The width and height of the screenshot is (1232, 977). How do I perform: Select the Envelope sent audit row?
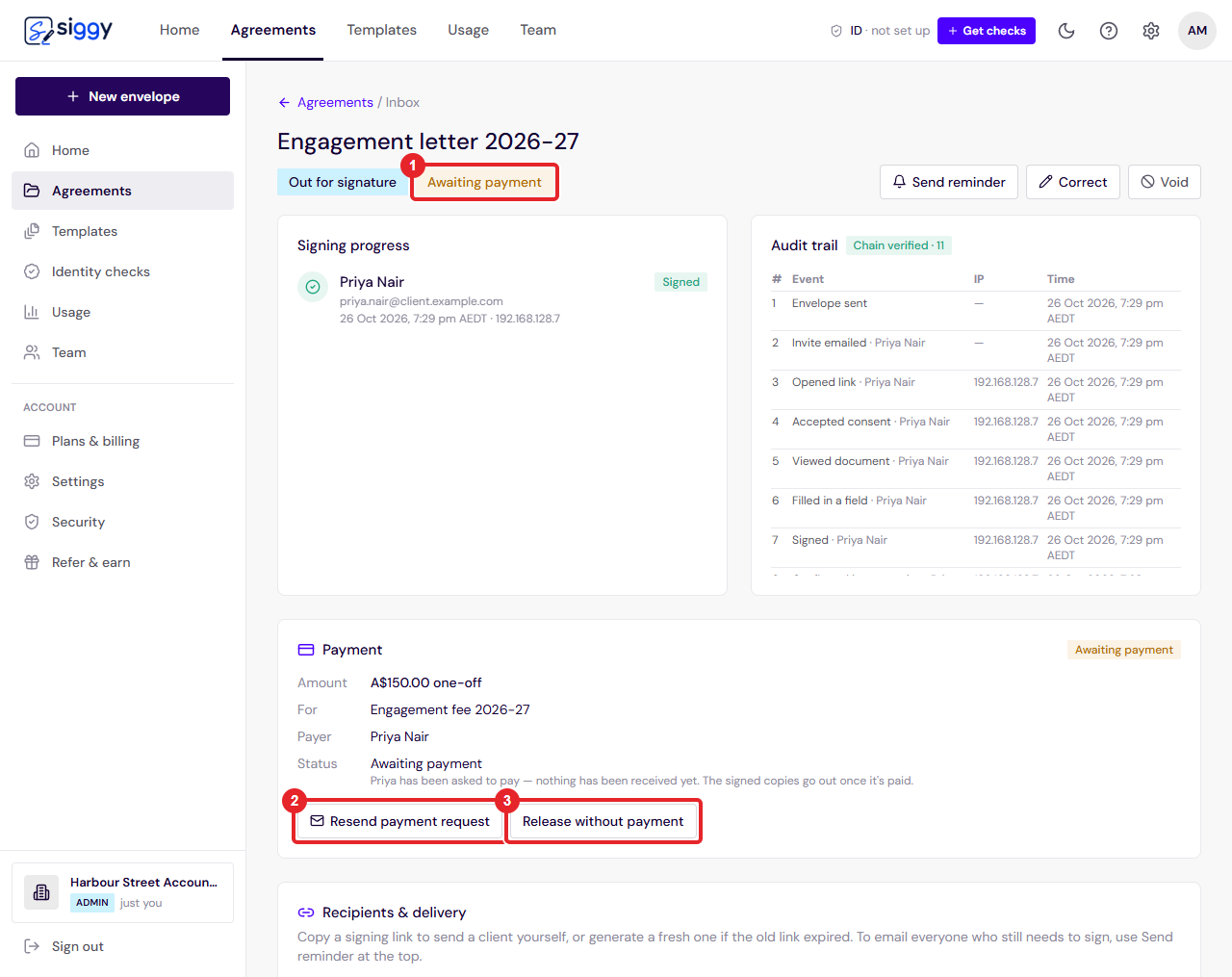(976, 311)
